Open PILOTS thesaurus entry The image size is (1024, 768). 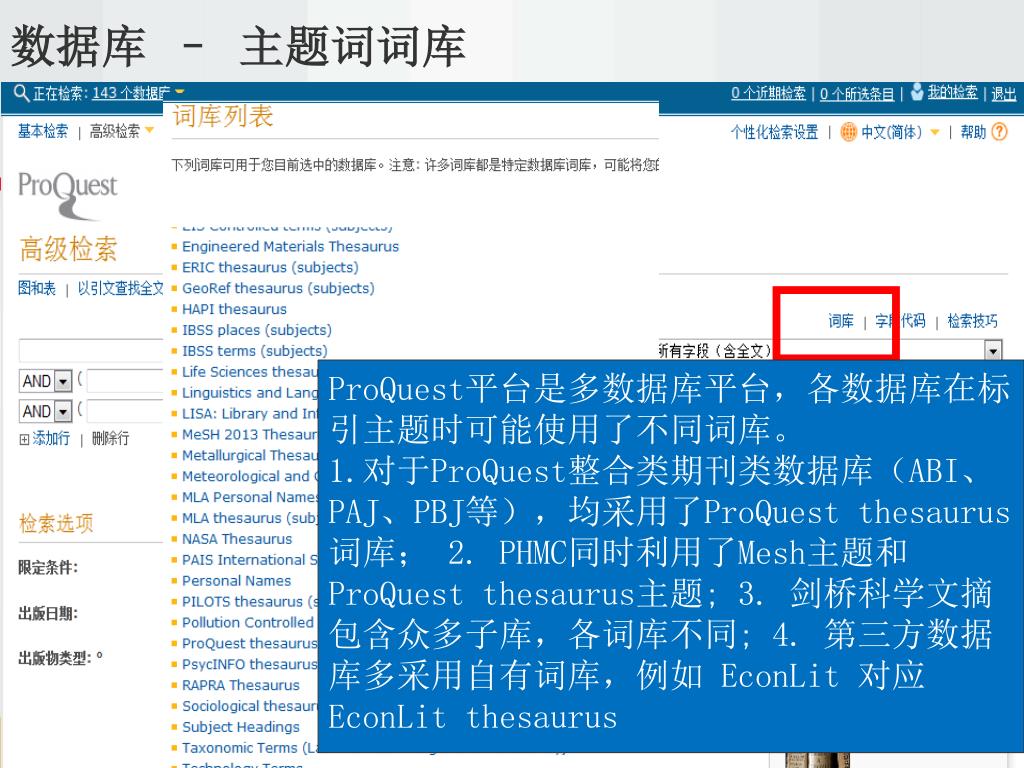coord(249,601)
